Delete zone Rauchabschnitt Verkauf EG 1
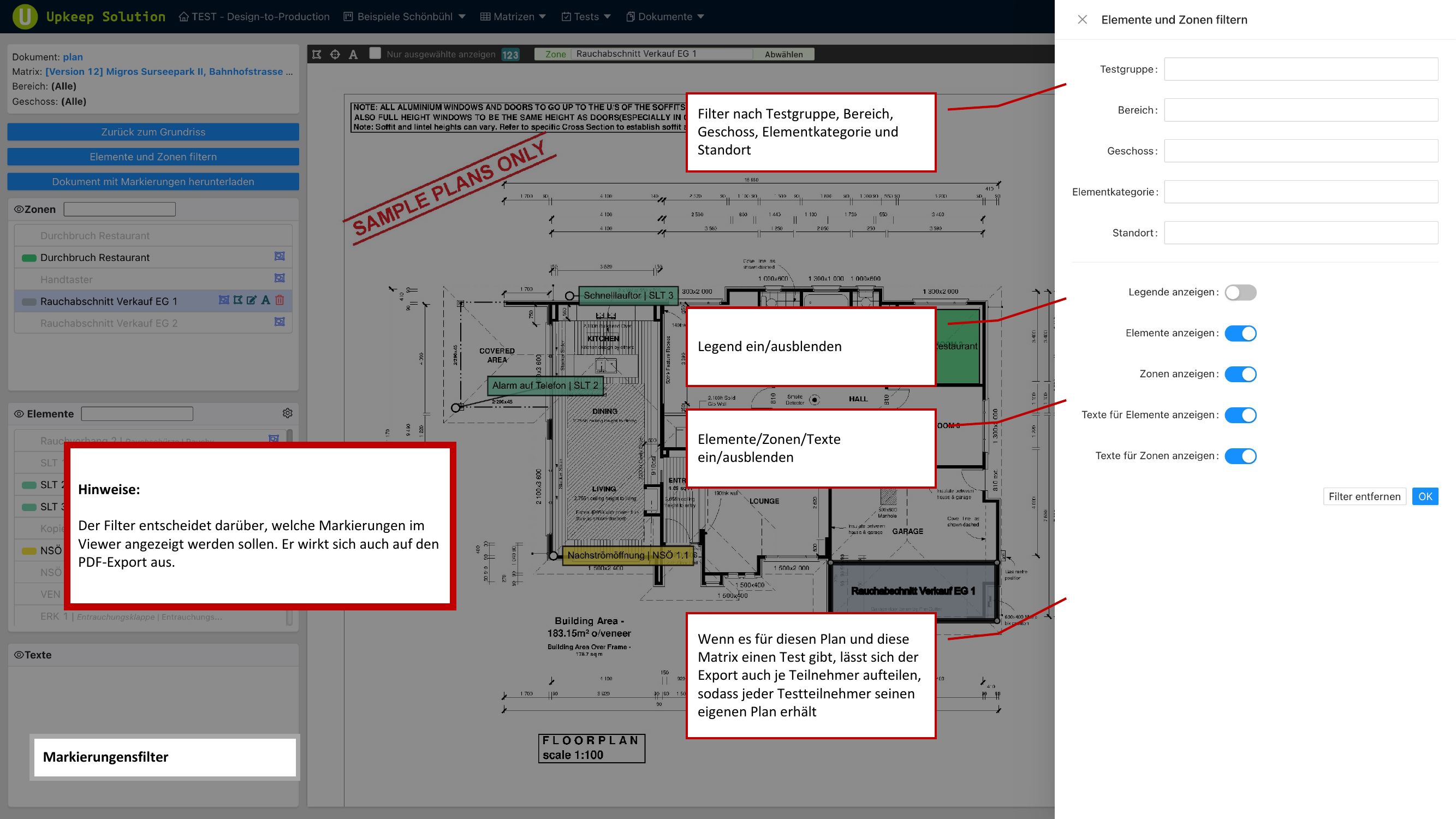Image resolution: width=1456 pixels, height=819 pixels. coord(279,301)
